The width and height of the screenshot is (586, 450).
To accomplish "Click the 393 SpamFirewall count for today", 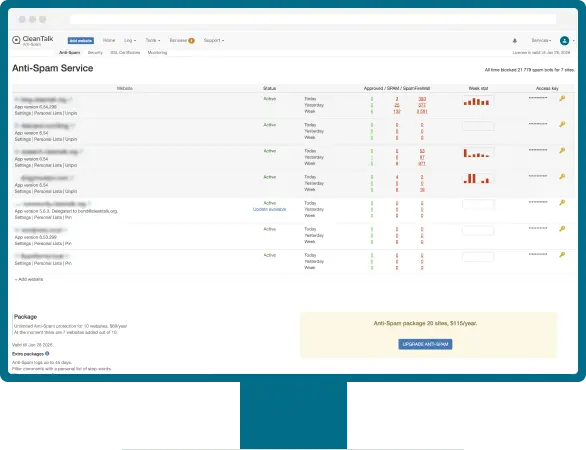I will [422, 99].
